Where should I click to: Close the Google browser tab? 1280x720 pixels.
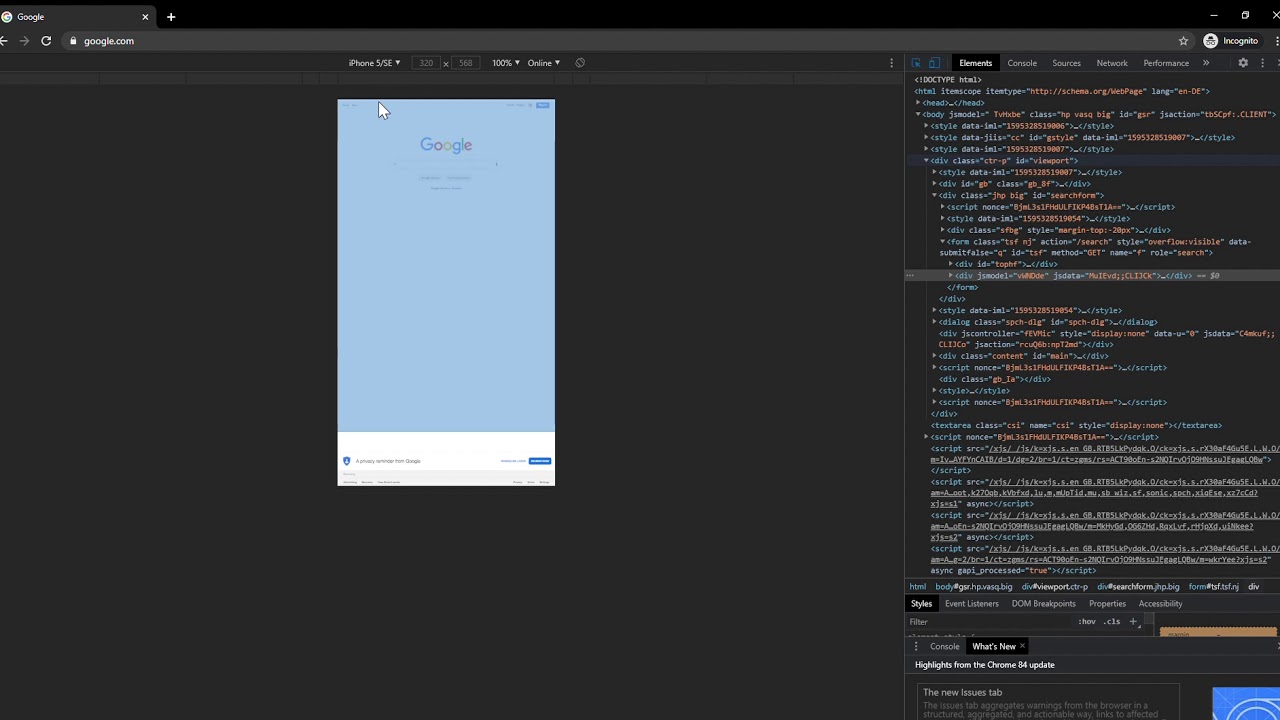(145, 17)
